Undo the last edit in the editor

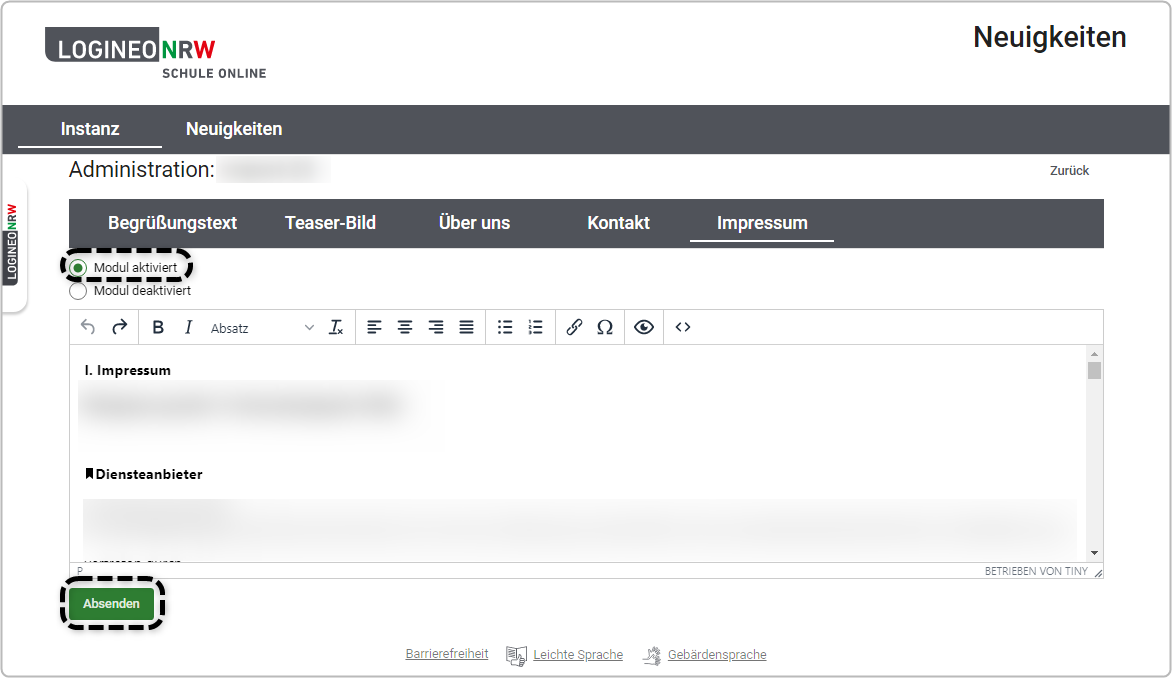[x=88, y=327]
